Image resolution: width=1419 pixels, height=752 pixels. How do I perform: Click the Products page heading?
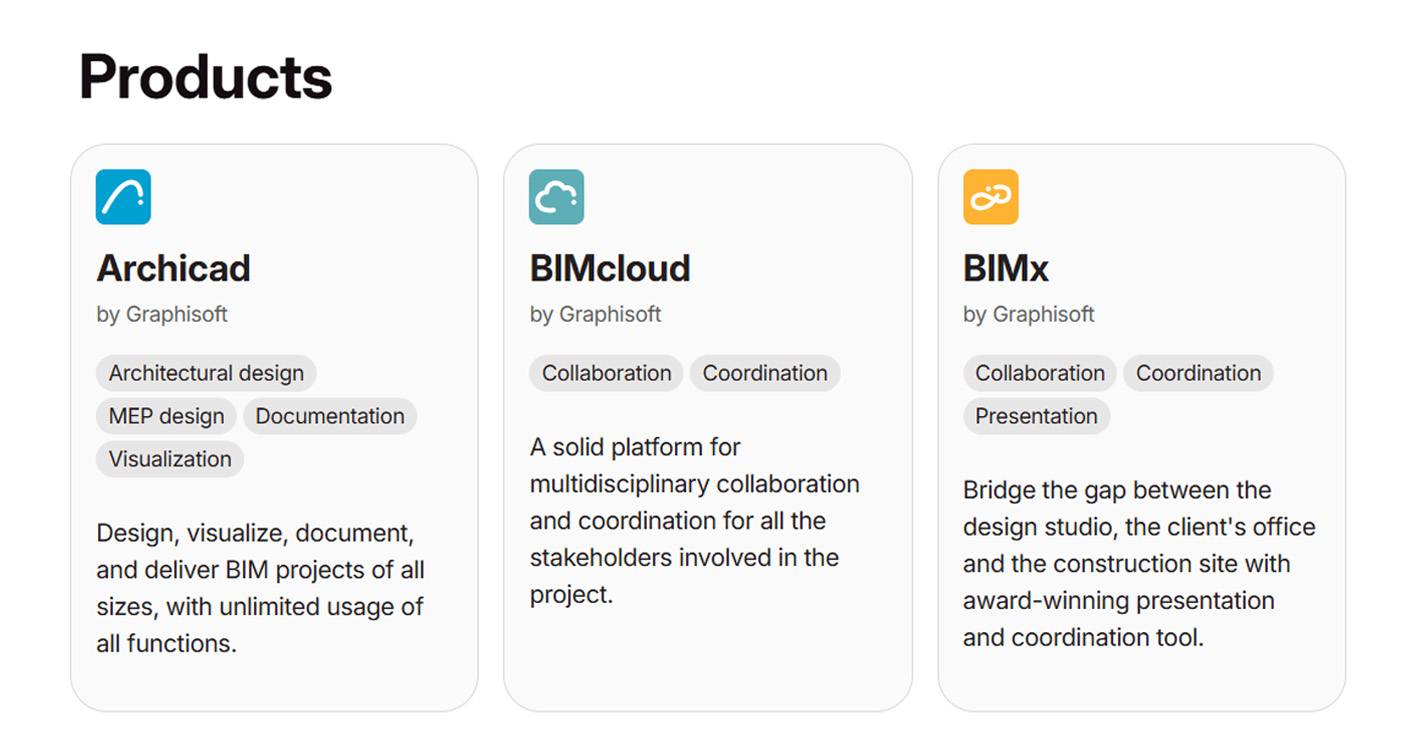point(205,77)
